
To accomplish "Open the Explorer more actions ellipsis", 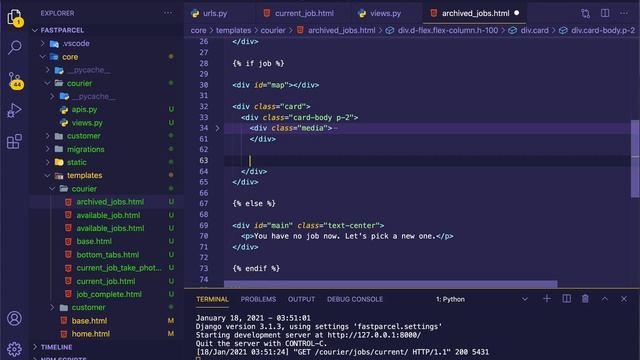I will (168, 13).
